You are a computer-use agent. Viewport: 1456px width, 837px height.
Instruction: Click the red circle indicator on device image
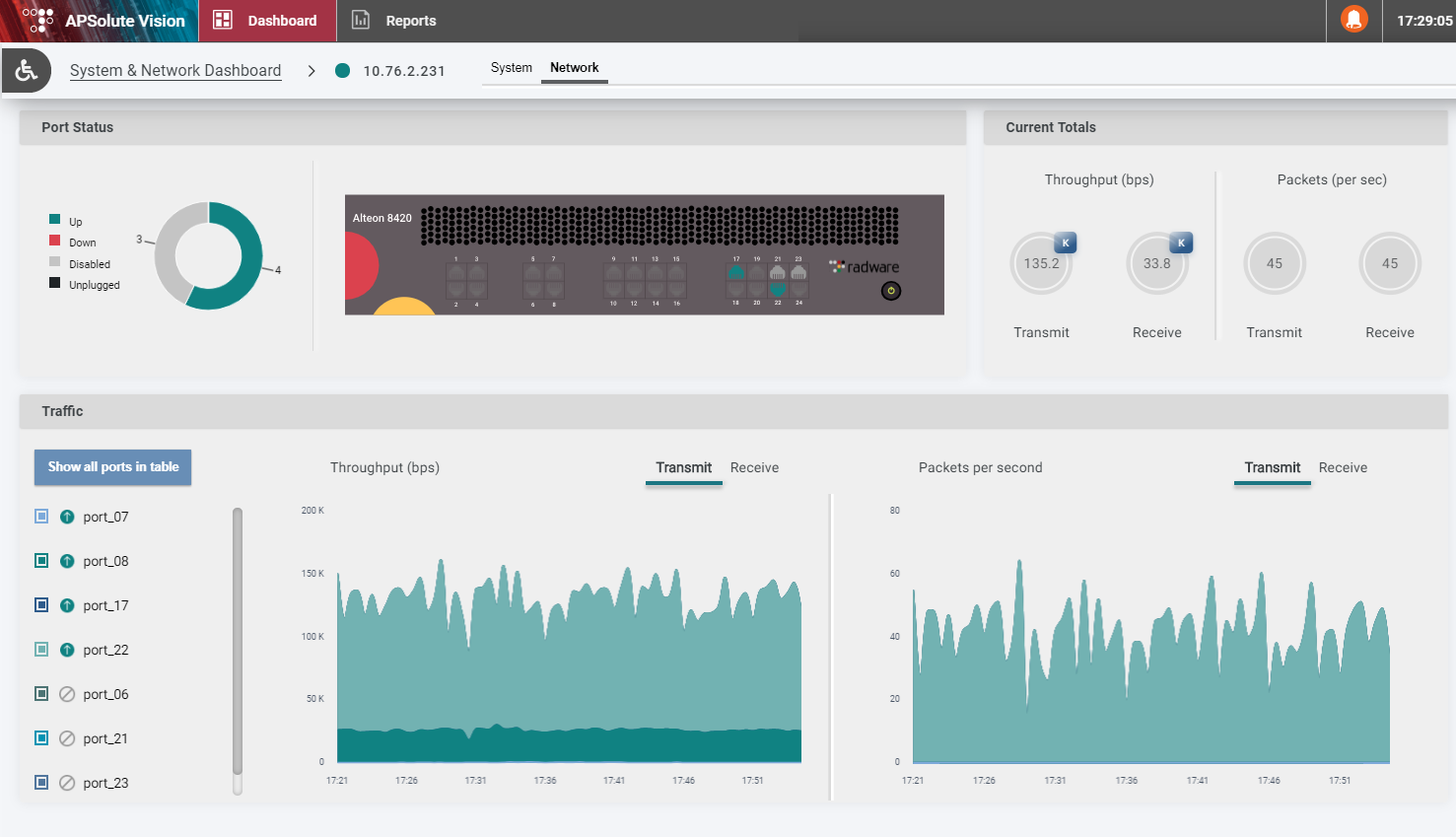pos(362,265)
